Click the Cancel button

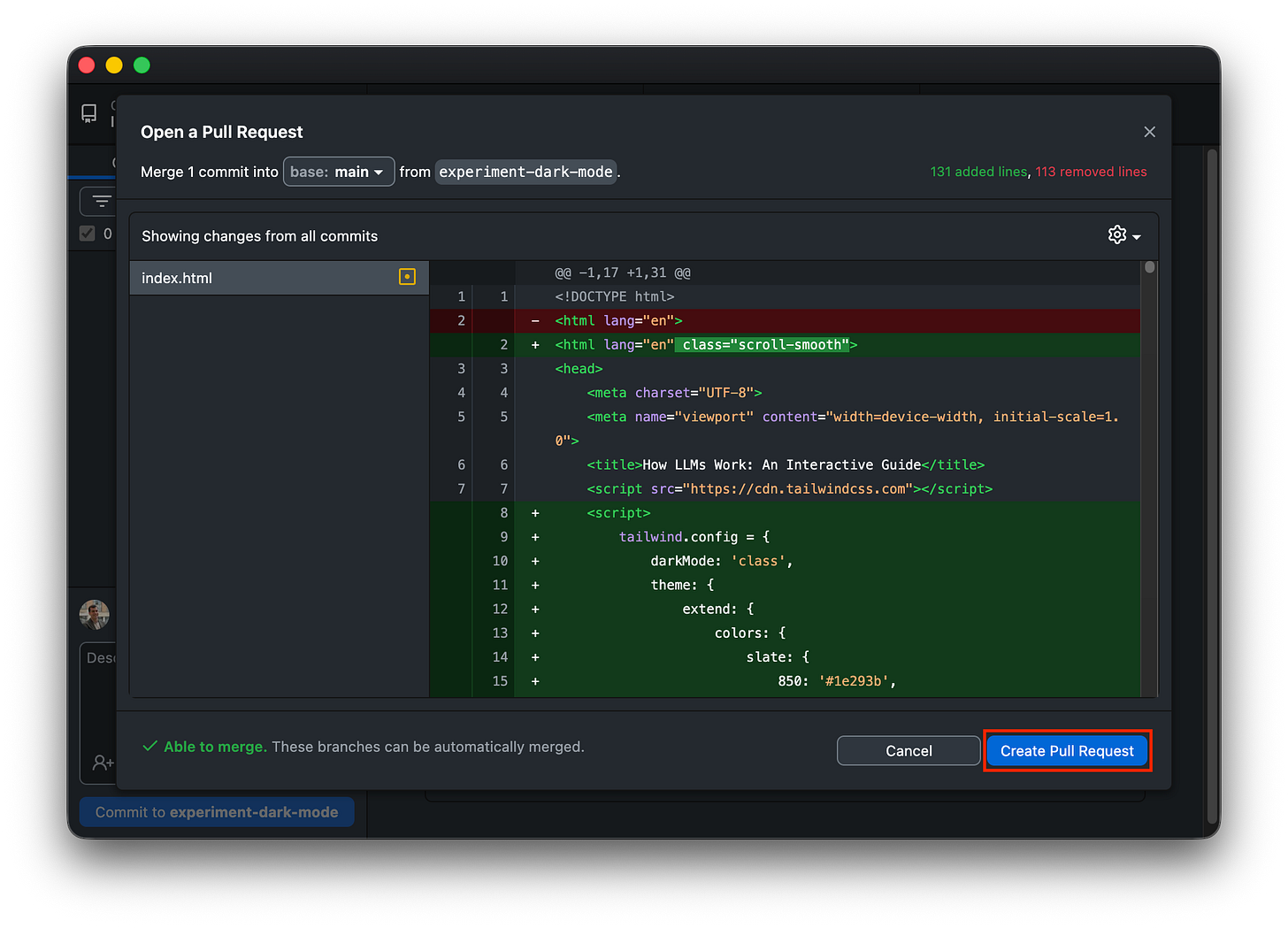click(908, 750)
